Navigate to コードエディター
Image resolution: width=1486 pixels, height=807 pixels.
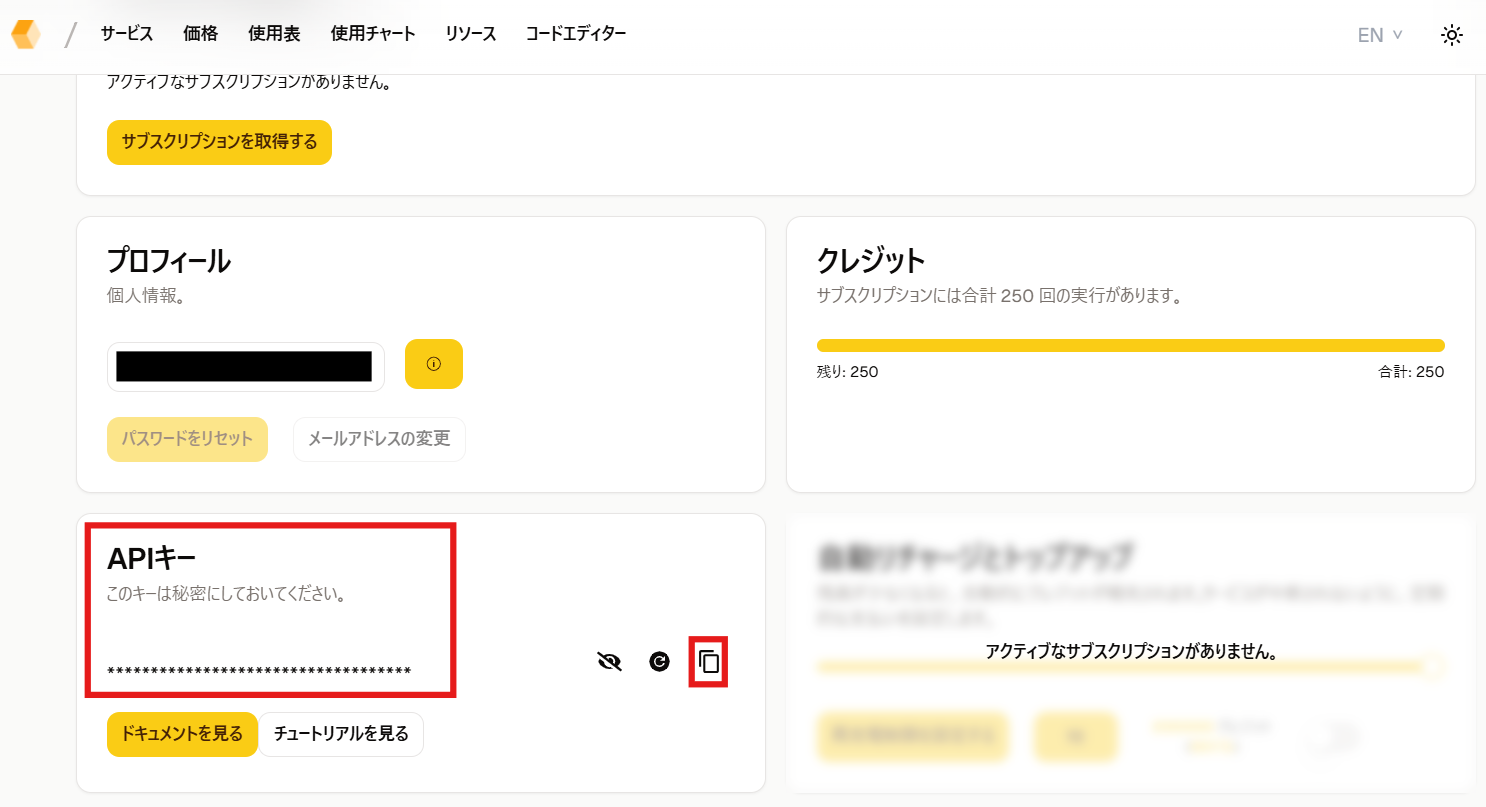tap(576, 34)
